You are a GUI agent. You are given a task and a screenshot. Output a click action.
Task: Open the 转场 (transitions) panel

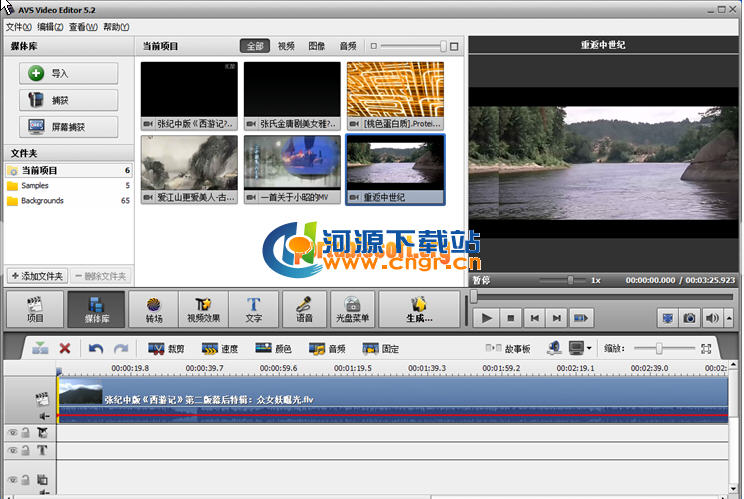(x=153, y=310)
